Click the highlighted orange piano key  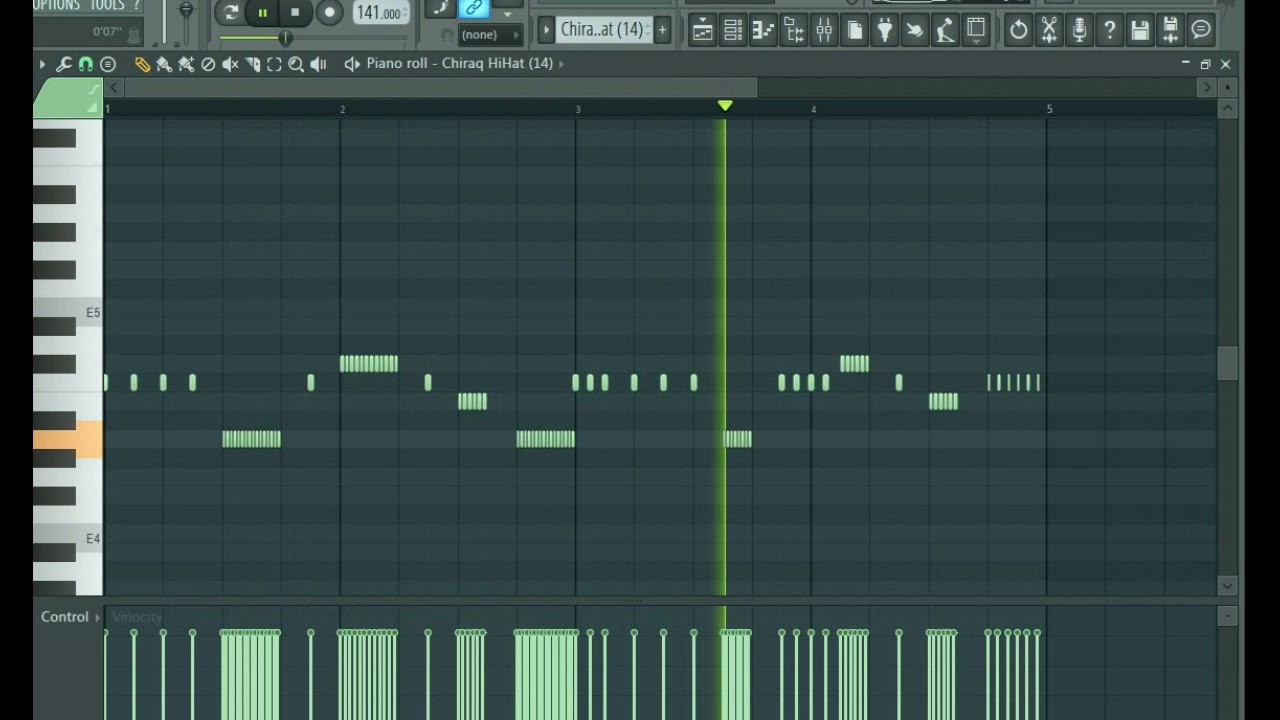click(x=68, y=439)
